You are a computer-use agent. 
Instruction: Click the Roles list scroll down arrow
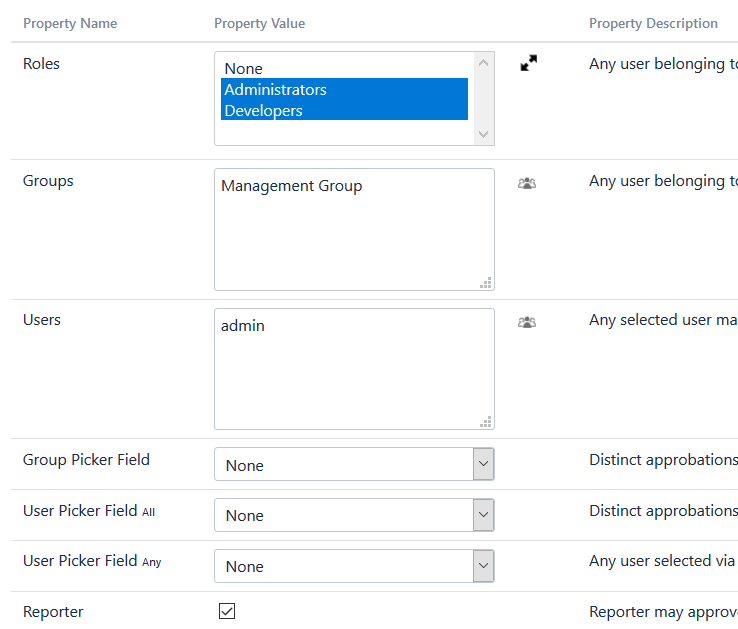pyautogui.click(x=484, y=133)
